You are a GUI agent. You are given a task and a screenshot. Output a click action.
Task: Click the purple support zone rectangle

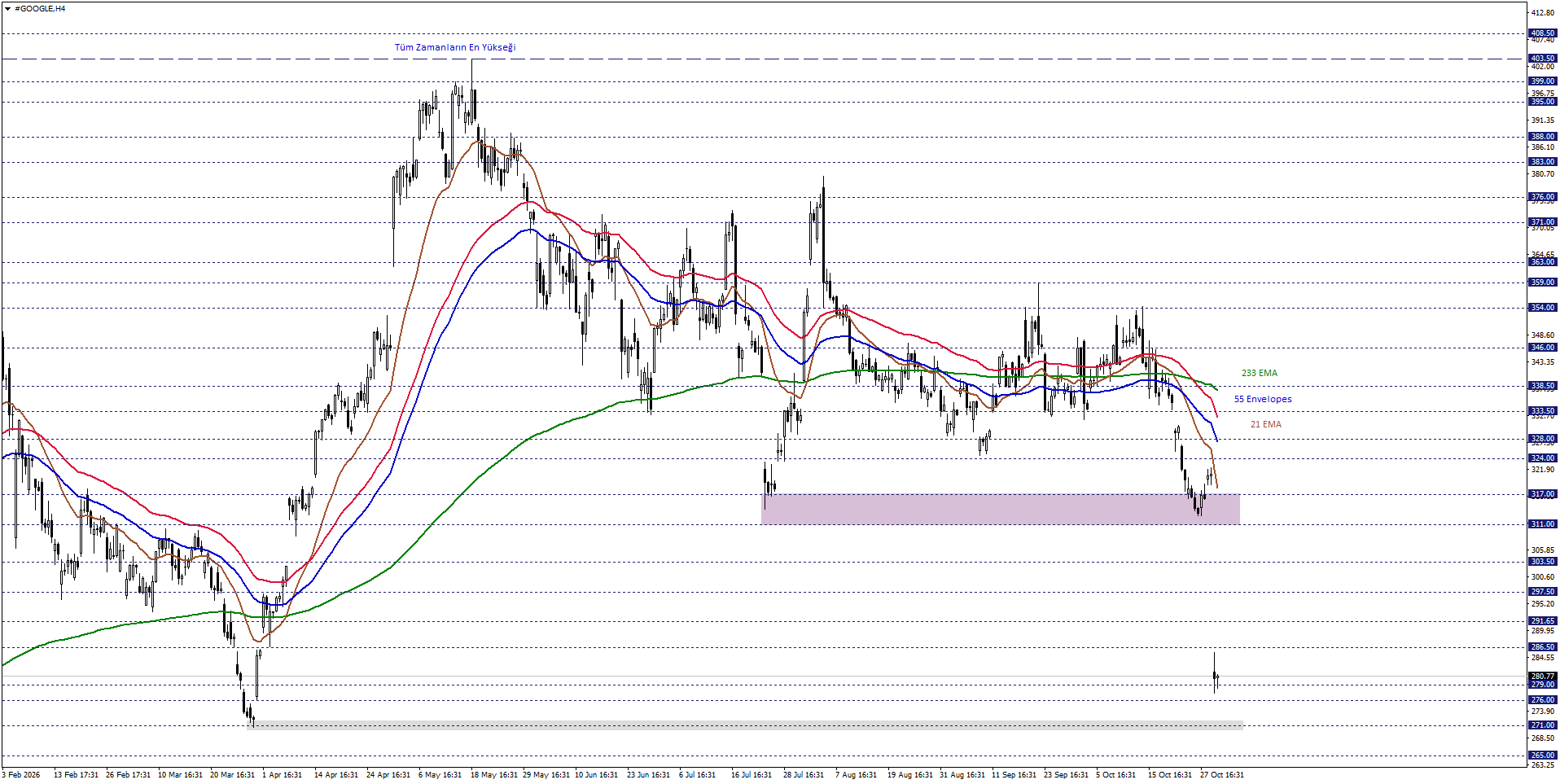point(1001,509)
